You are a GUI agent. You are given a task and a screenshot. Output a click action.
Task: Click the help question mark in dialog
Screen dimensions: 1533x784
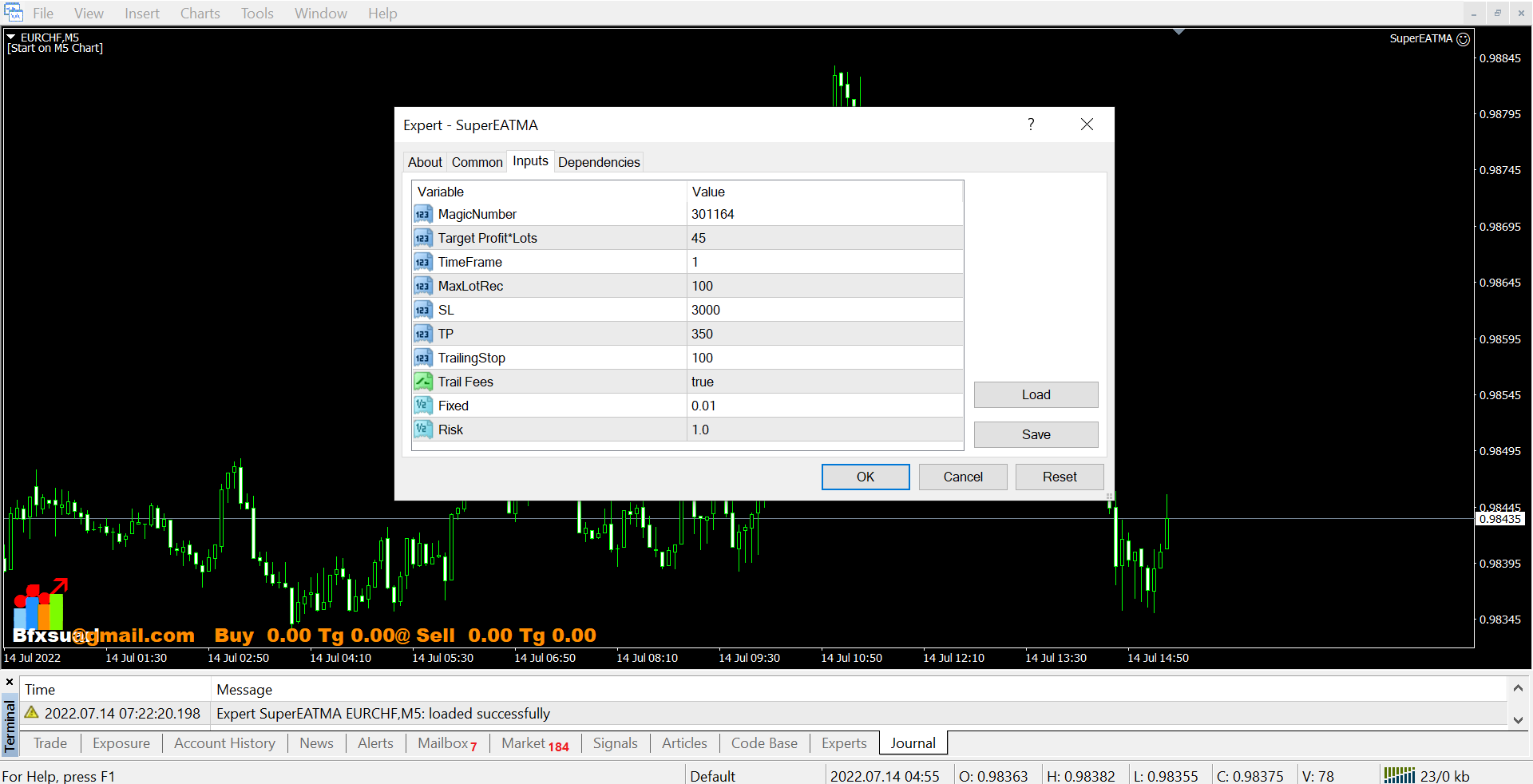[x=1031, y=125]
